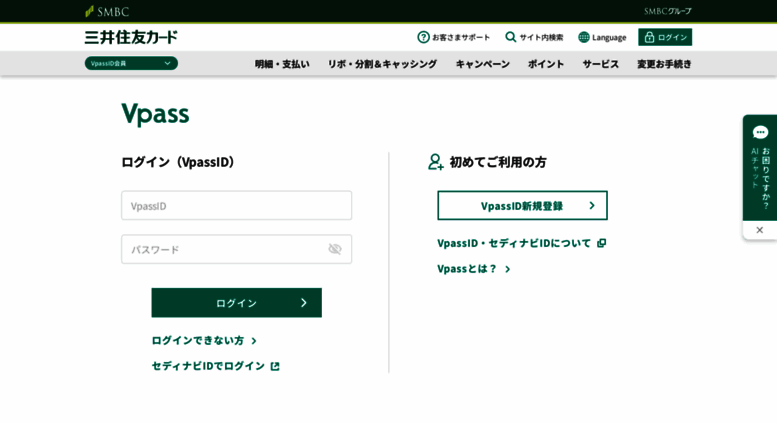Close the AI chat side widget
Viewport: 777px width, 423px height.
click(759, 230)
